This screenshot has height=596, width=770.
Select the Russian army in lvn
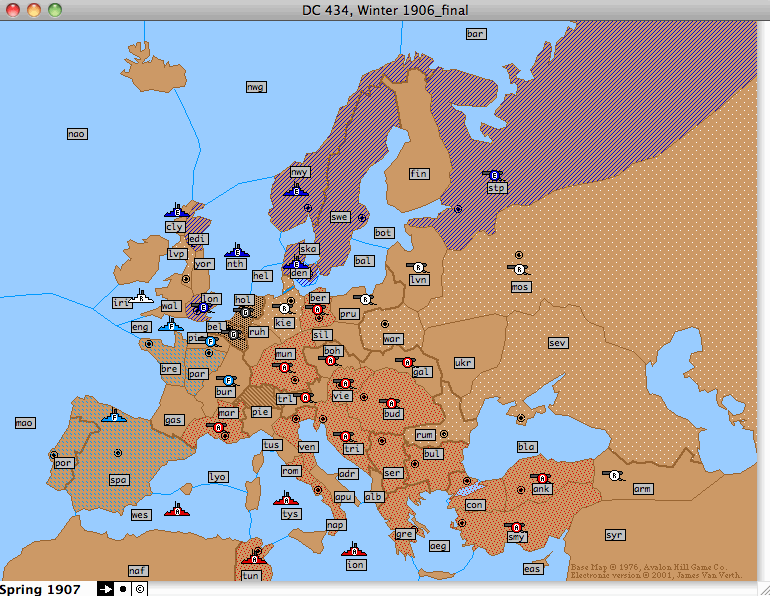point(417,268)
